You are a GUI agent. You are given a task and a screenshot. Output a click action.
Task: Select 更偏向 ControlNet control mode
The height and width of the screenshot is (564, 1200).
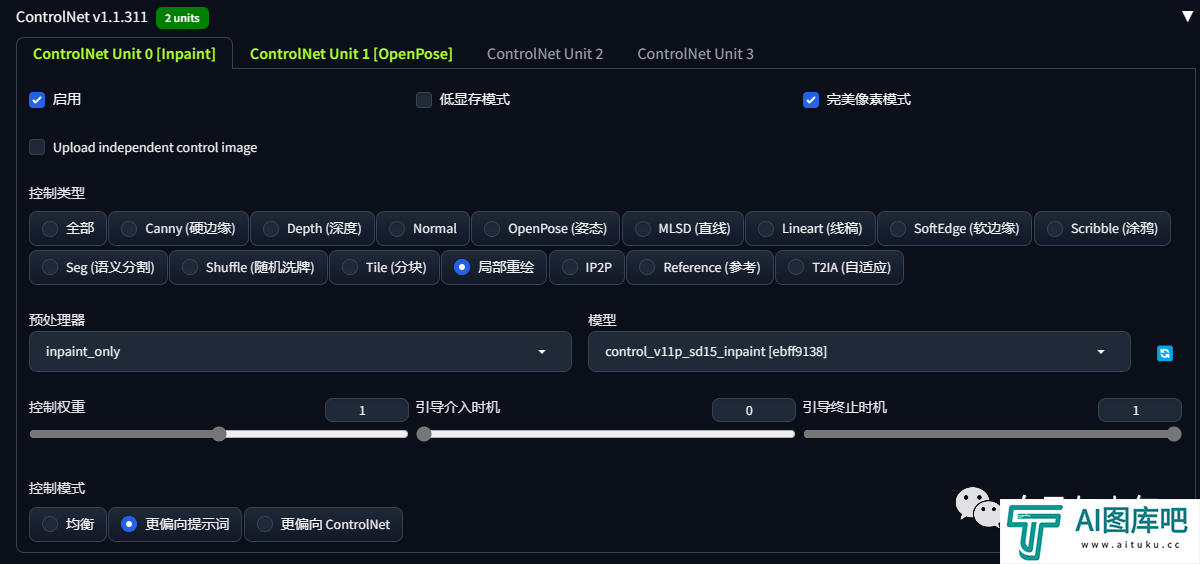coord(323,524)
